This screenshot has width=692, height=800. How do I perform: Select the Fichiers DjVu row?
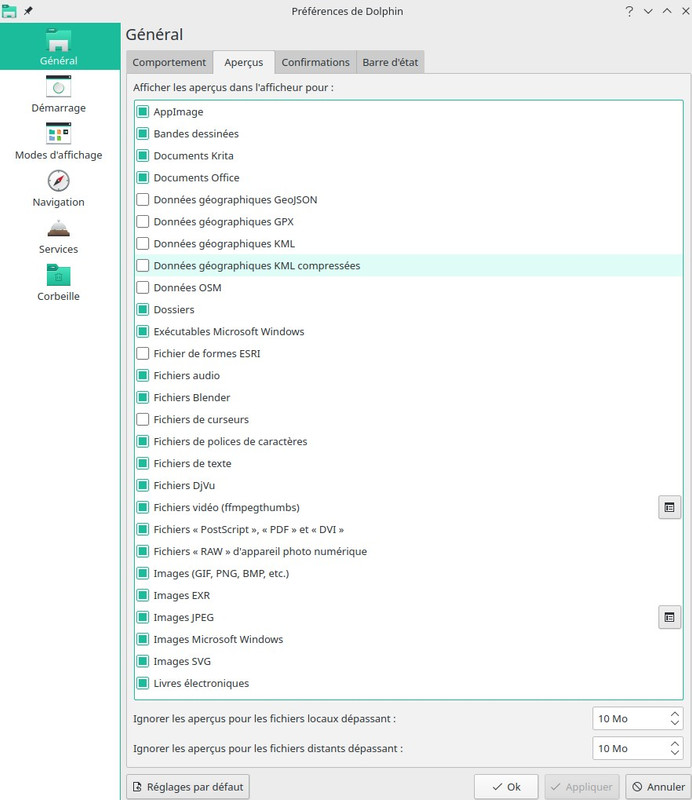tap(409, 485)
